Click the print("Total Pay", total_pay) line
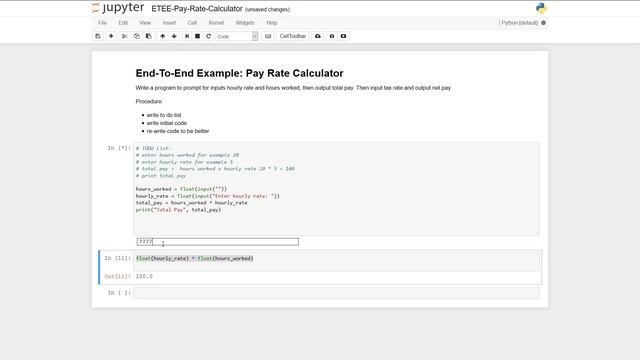Viewport: 640px width, 360px height. click(x=178, y=210)
